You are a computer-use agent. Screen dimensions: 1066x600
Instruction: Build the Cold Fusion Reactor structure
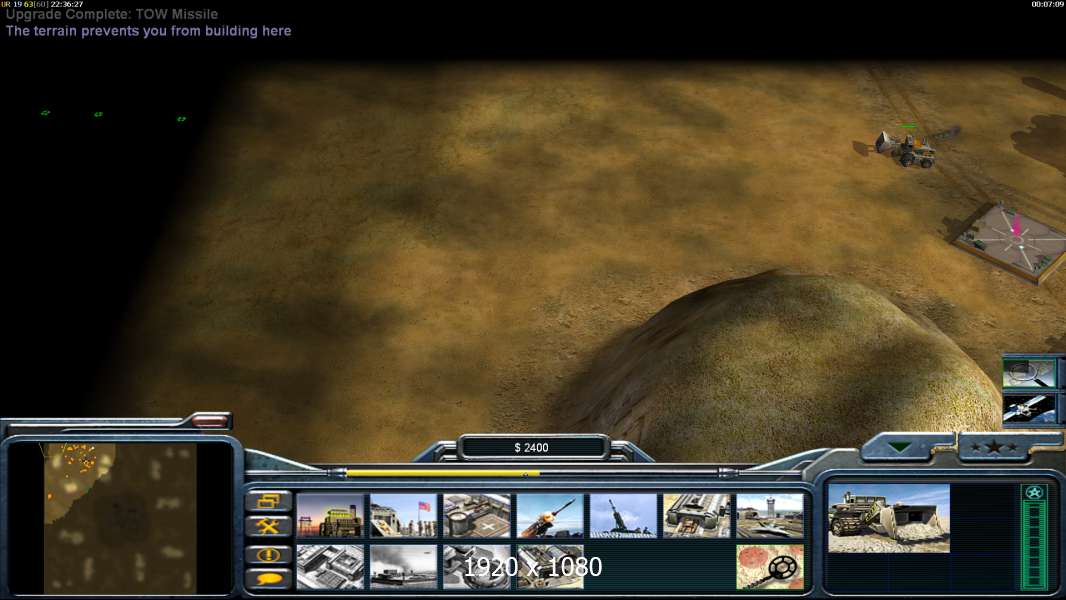pyautogui.click(x=330, y=516)
